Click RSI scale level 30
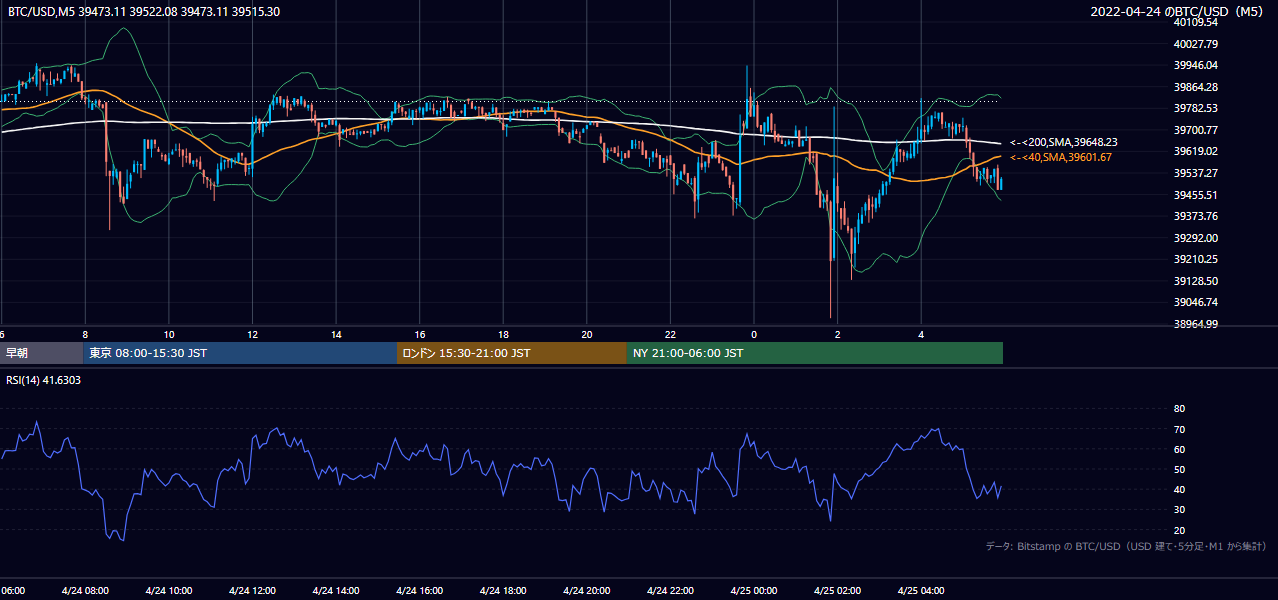1278x600 pixels. (1180, 510)
